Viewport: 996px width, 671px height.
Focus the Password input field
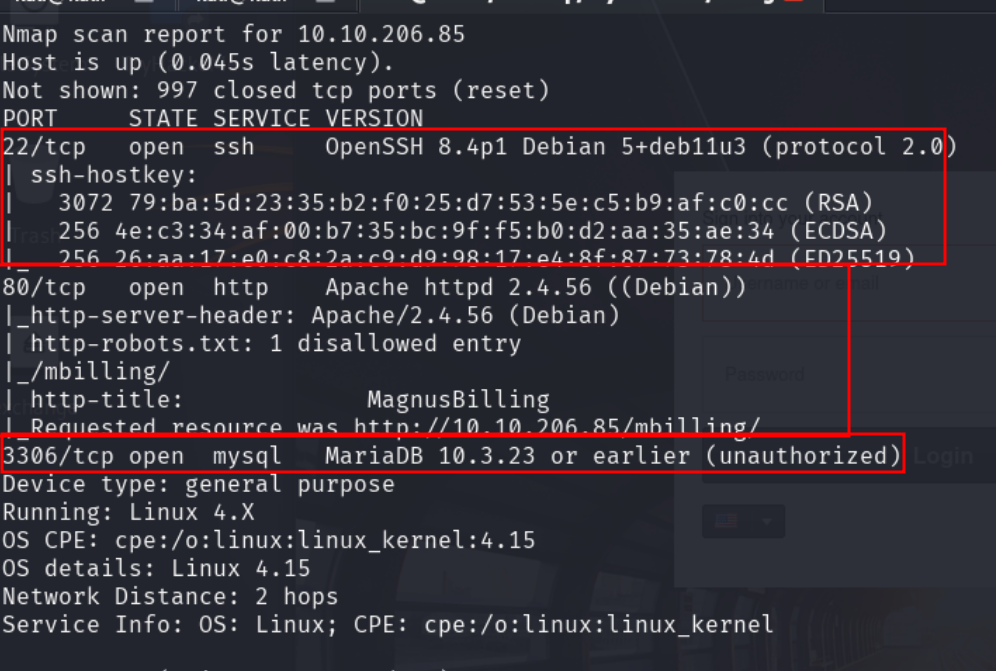(849, 374)
